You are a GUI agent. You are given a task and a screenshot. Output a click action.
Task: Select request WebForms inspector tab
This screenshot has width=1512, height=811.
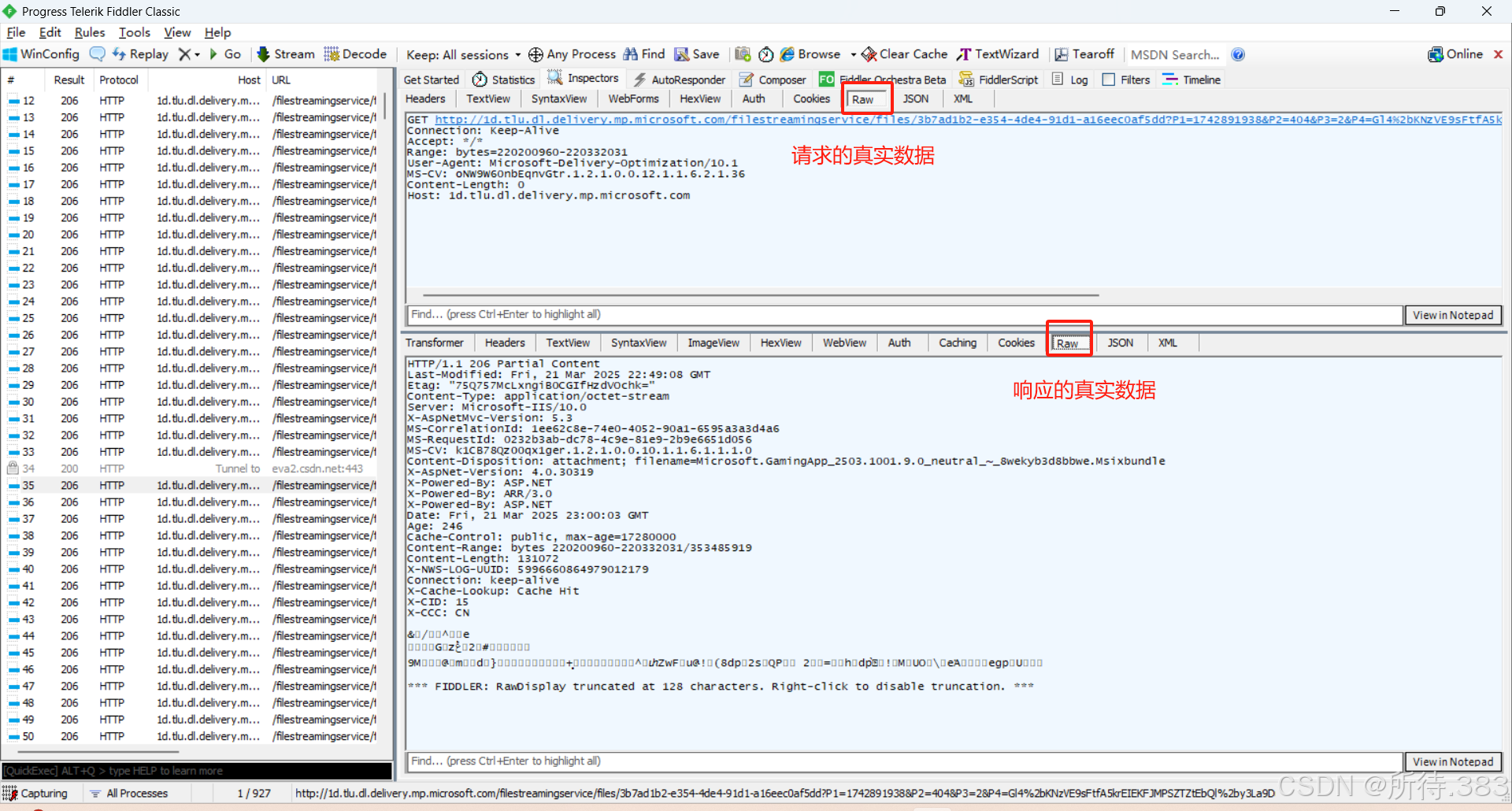633,98
